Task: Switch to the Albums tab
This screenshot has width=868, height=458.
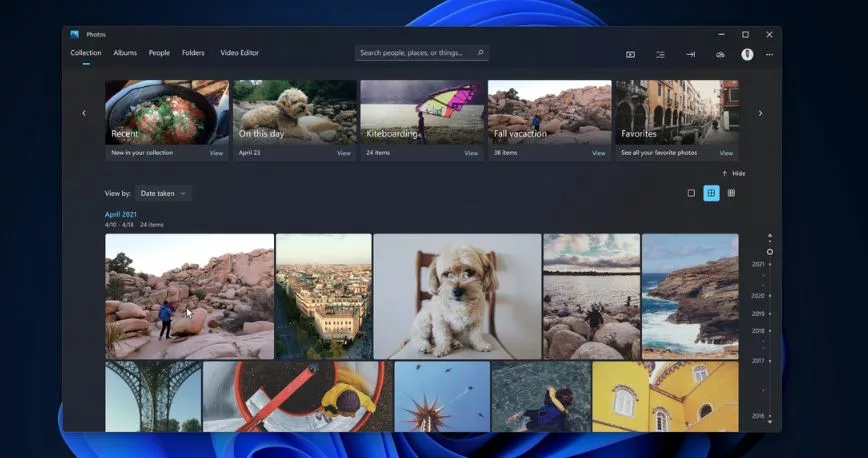Action: coord(125,53)
